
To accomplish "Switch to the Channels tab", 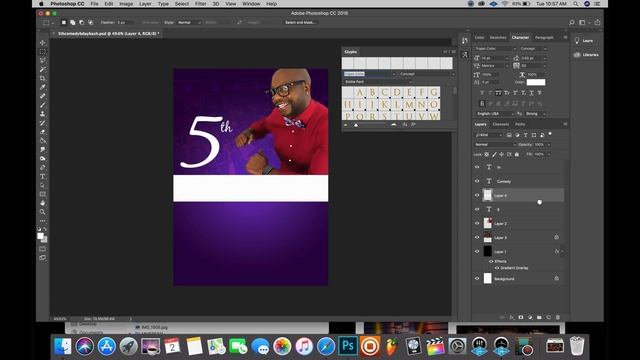I will click(x=500, y=124).
